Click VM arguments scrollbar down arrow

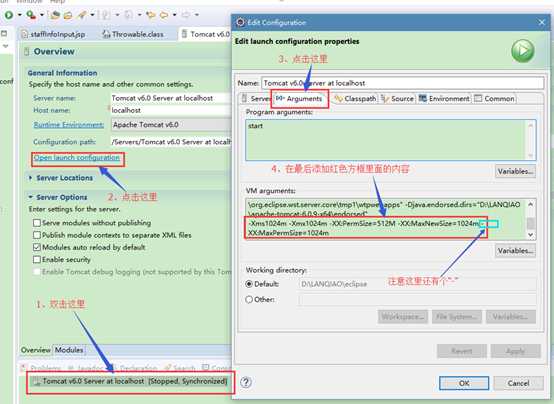tap(530, 235)
